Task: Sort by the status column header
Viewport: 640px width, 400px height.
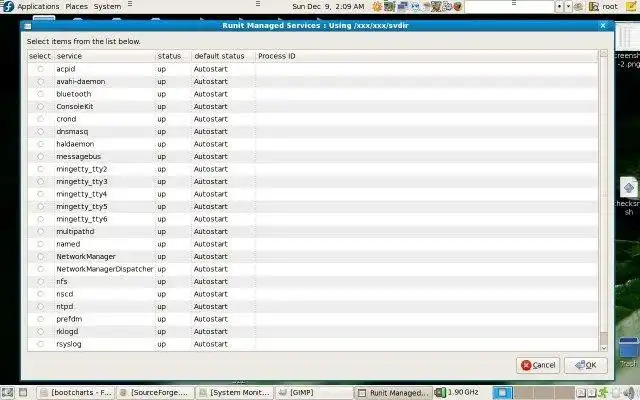Action: [x=173, y=56]
